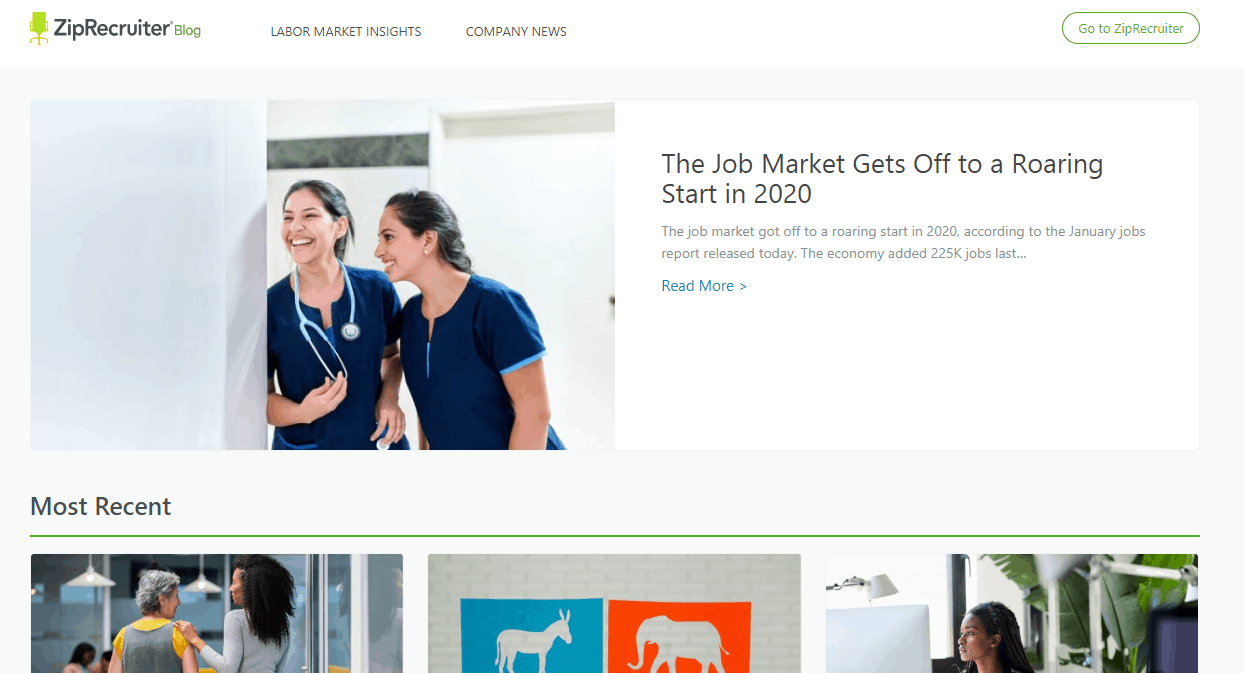Click the Go to ZipRecruiter button
Screen dimensions: 1244x673
1130,28
